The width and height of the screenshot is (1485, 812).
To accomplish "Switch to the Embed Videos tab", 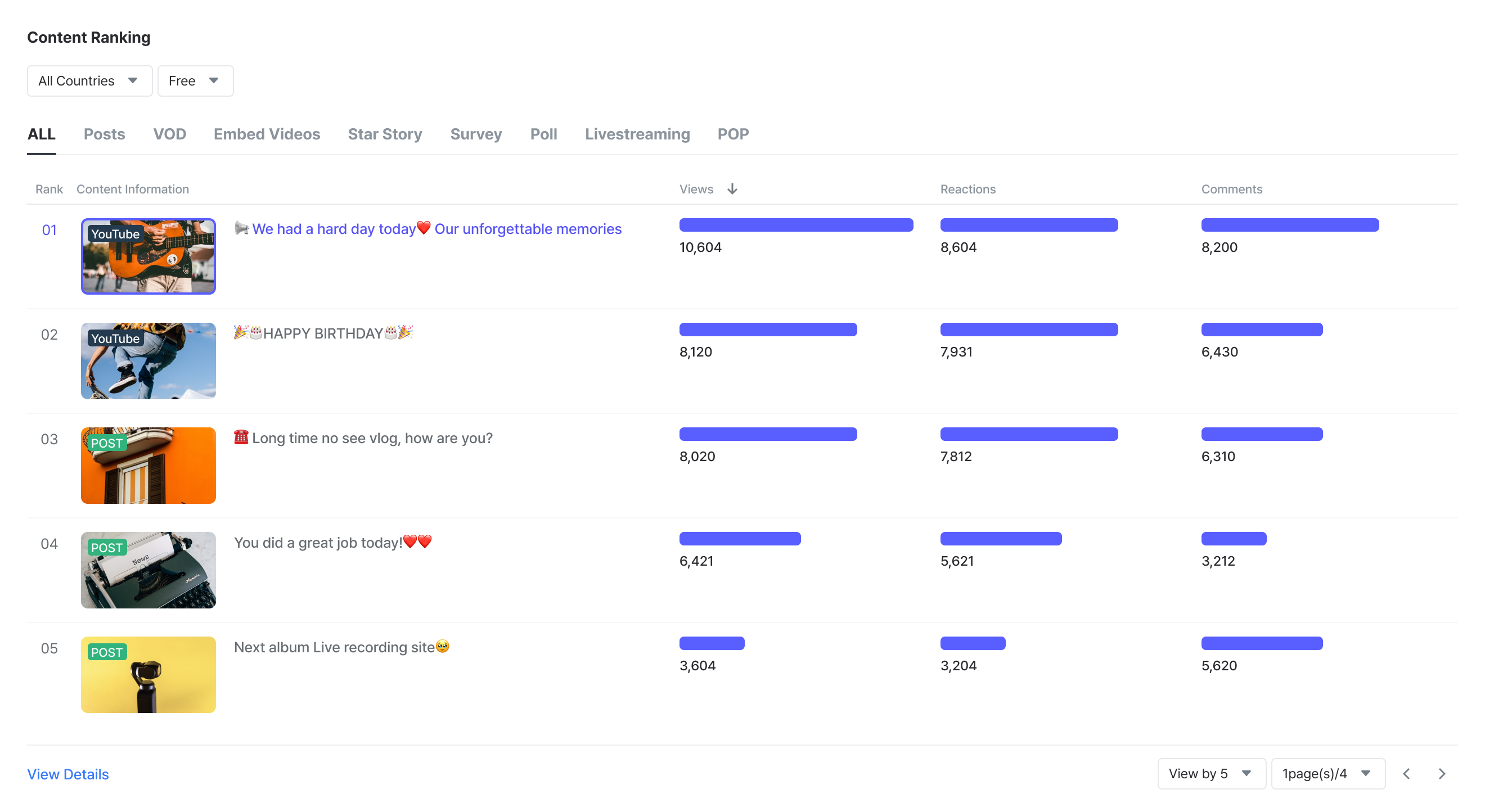I will coord(267,134).
